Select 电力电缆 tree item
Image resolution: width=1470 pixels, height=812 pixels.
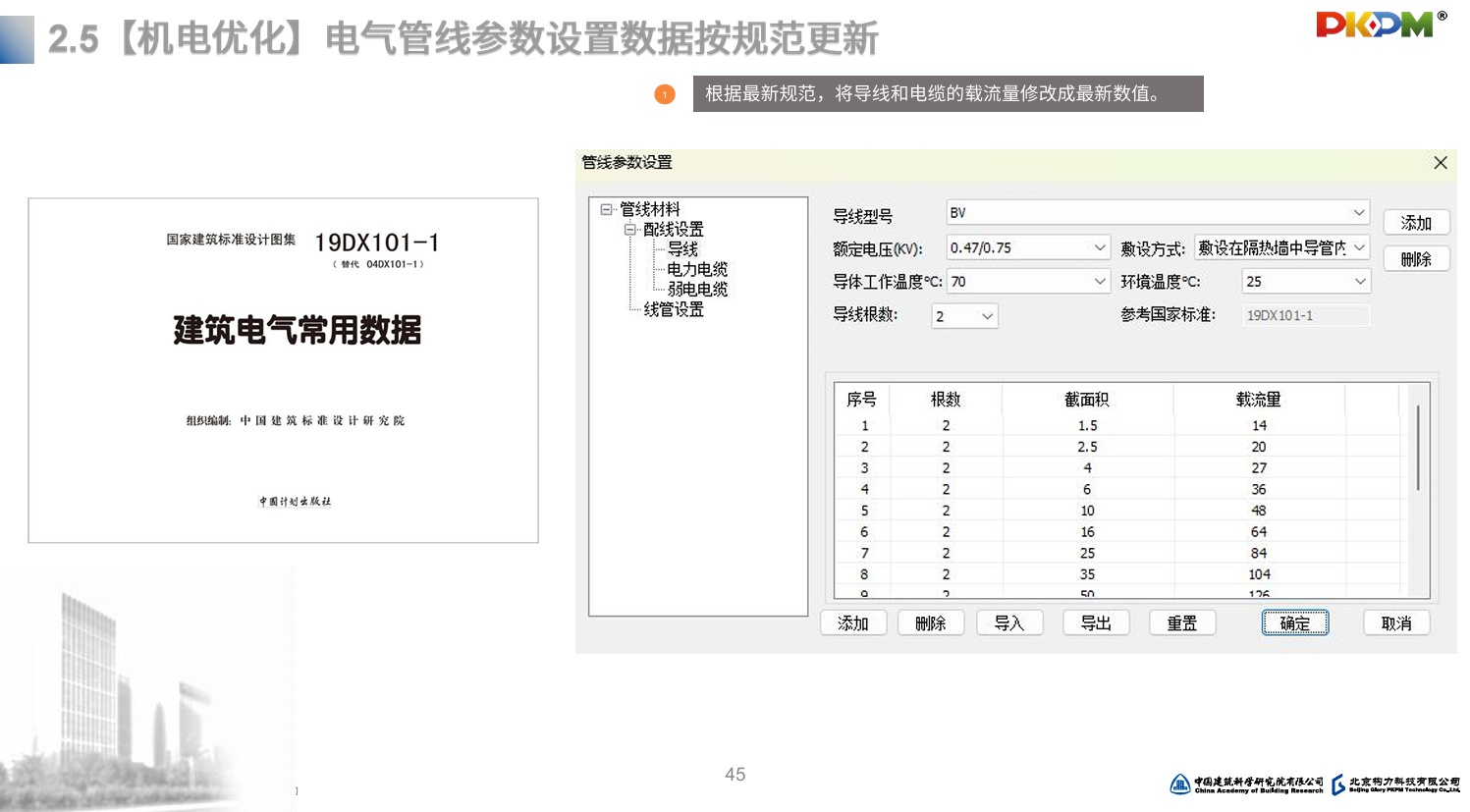pyautogui.click(x=696, y=269)
